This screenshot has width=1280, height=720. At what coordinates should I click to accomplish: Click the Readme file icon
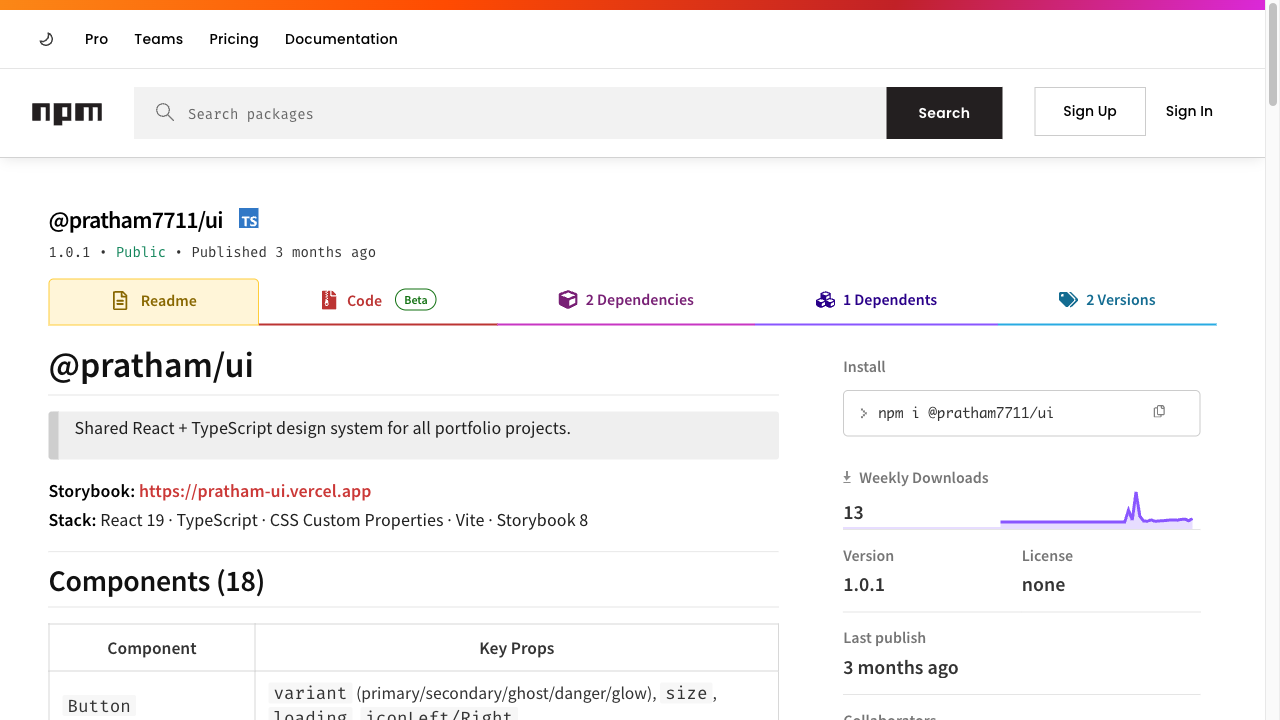120,300
